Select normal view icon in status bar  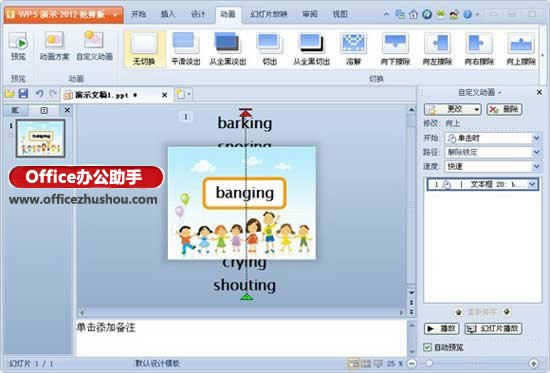point(353,364)
